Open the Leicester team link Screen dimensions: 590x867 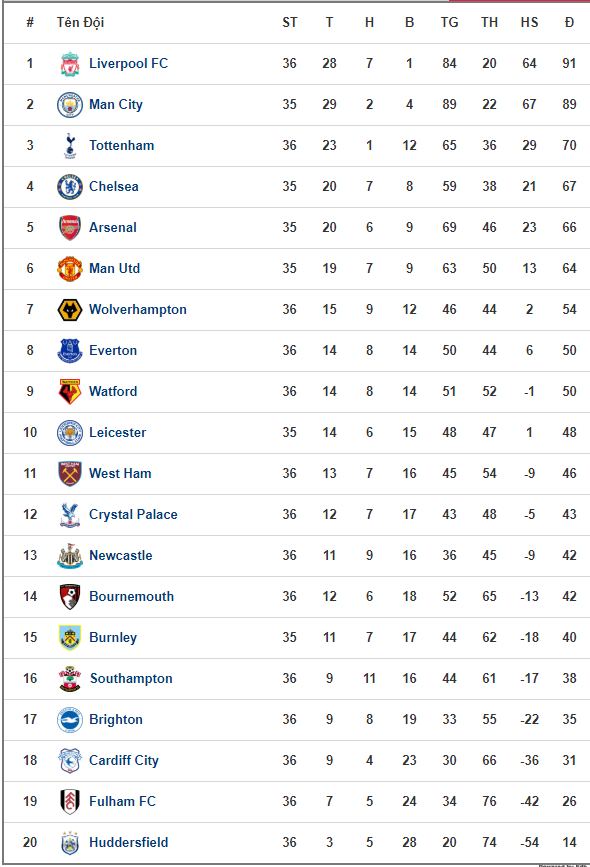(x=118, y=432)
